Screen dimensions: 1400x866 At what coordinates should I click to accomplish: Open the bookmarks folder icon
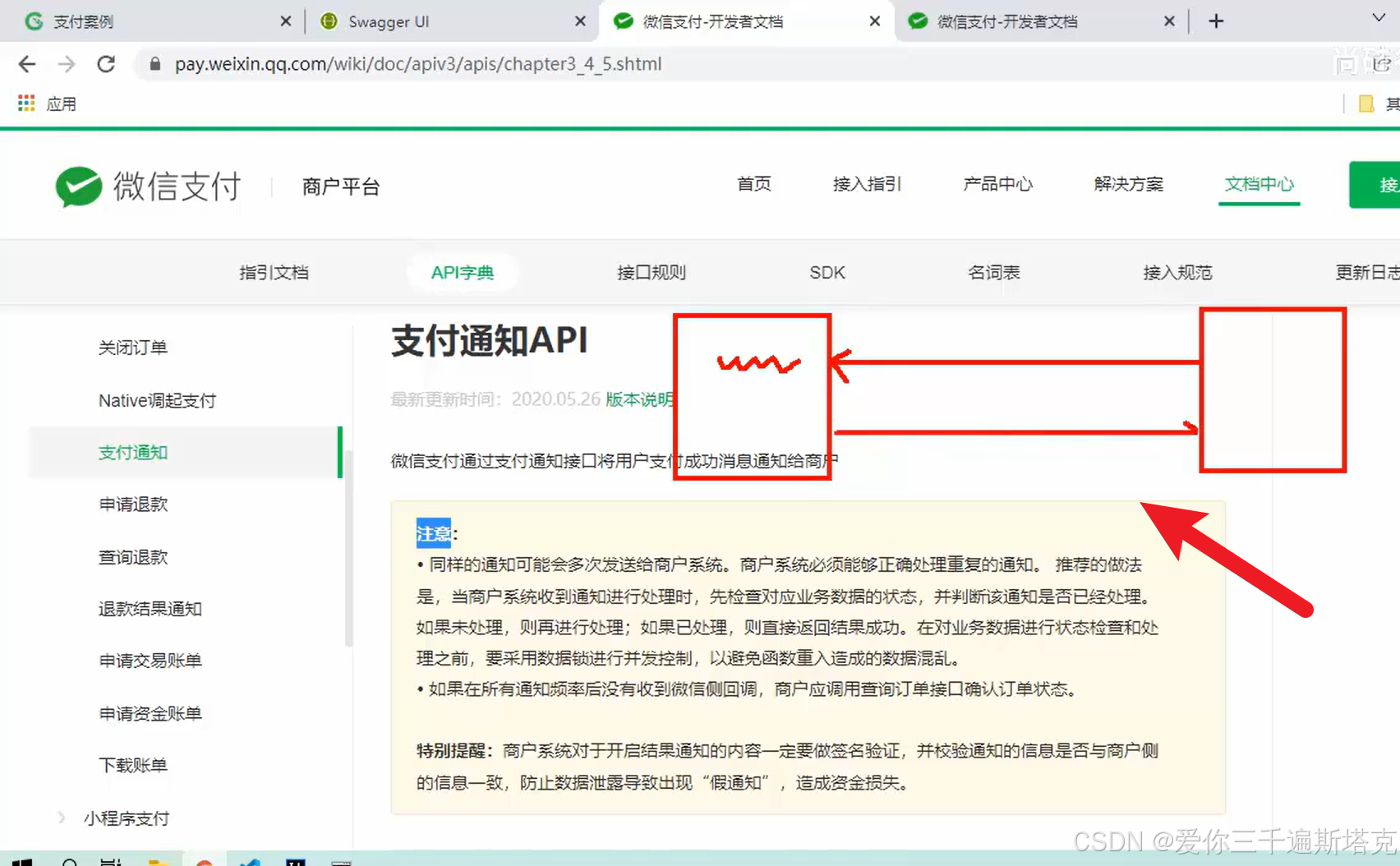coord(1366,104)
